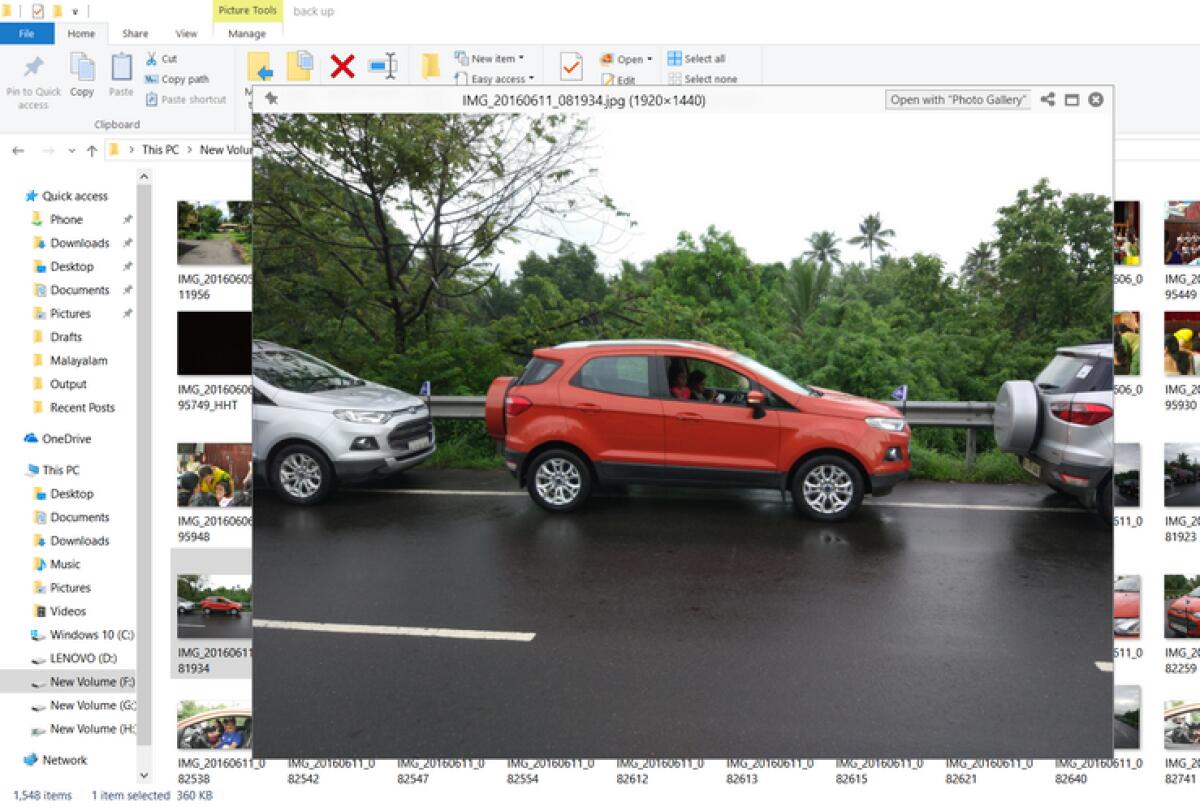Click the Paste icon in the Clipboard group
The width and height of the screenshot is (1200, 807).
point(121,66)
